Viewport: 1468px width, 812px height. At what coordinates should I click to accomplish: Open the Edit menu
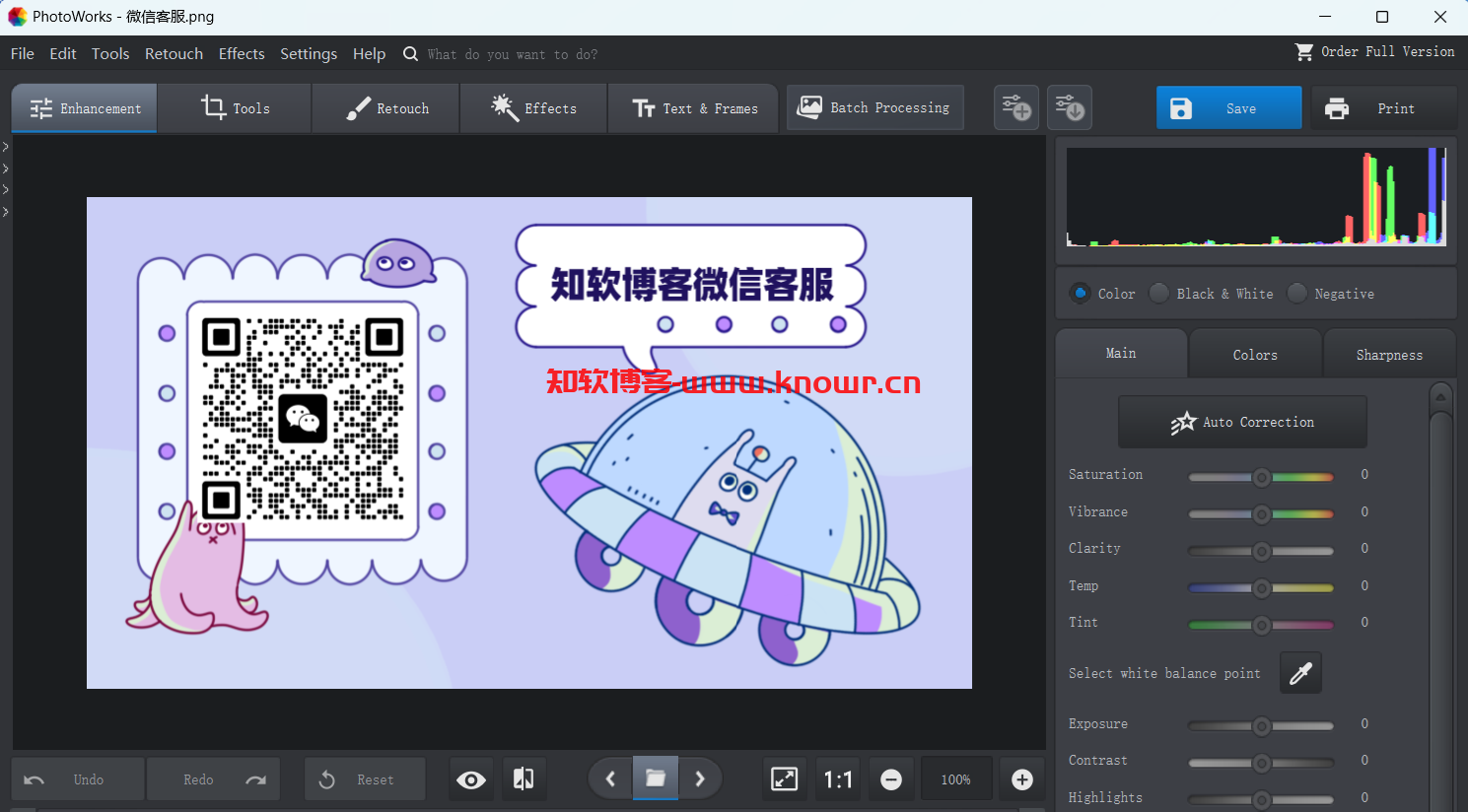tap(63, 54)
